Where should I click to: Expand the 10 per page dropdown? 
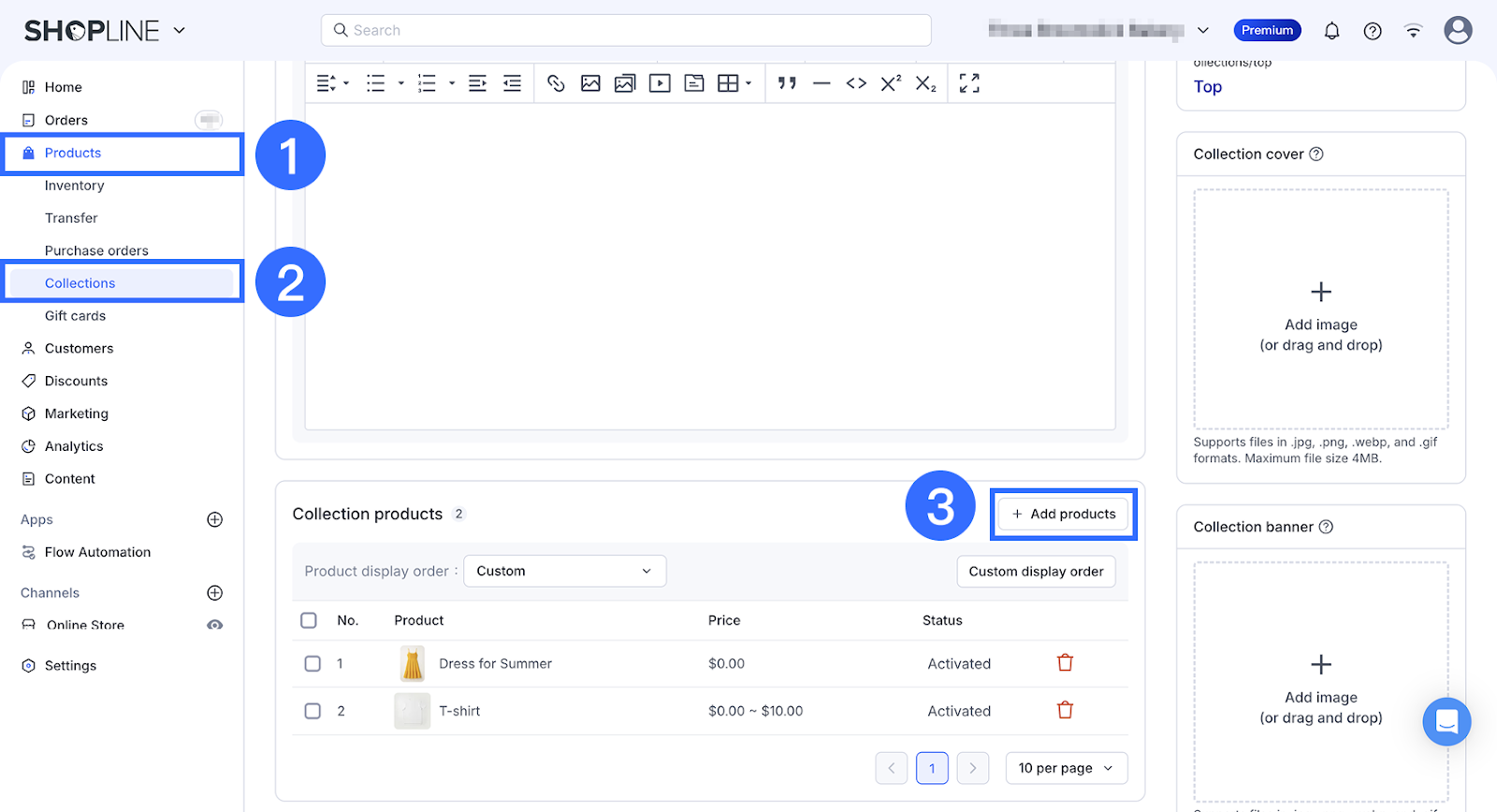[1066, 768]
